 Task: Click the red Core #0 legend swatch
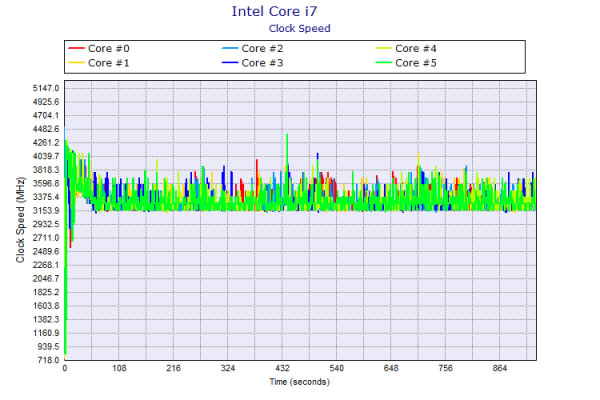coord(76,48)
